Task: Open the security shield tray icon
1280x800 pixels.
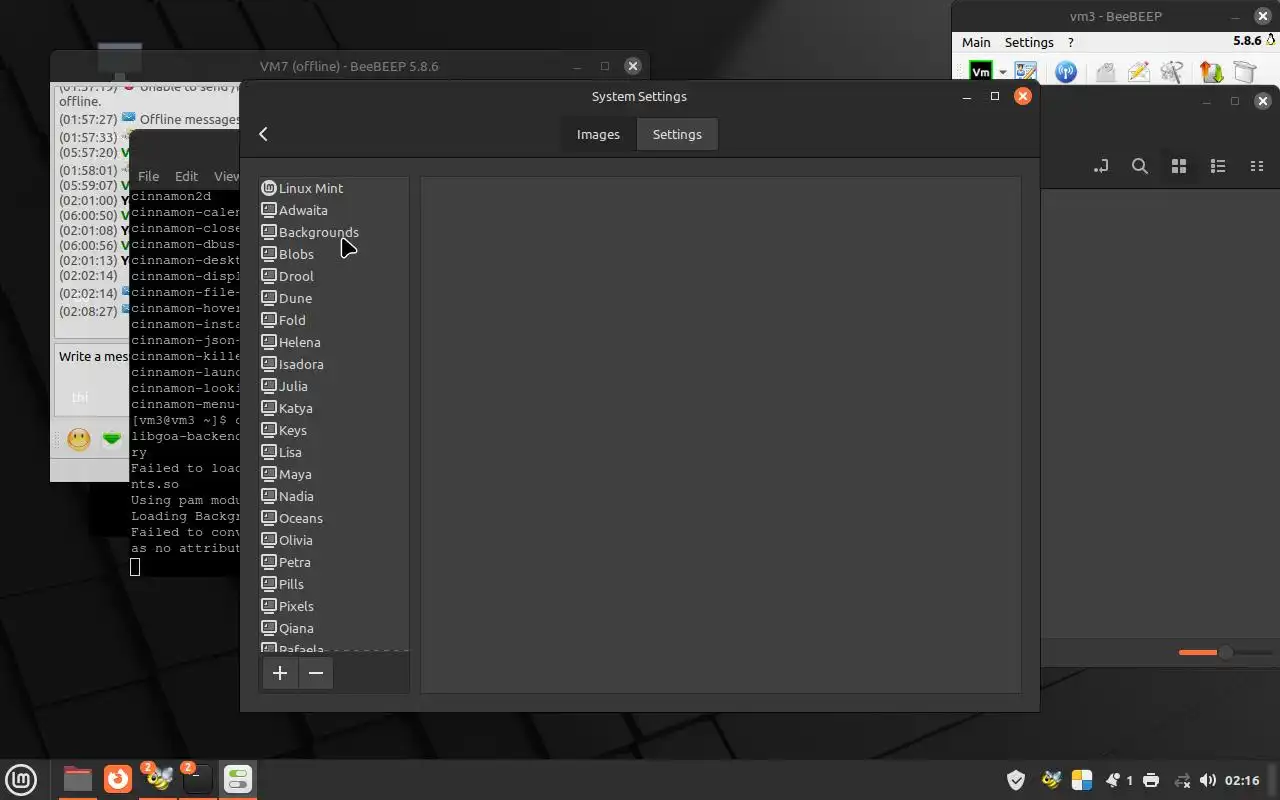Action: [1016, 780]
